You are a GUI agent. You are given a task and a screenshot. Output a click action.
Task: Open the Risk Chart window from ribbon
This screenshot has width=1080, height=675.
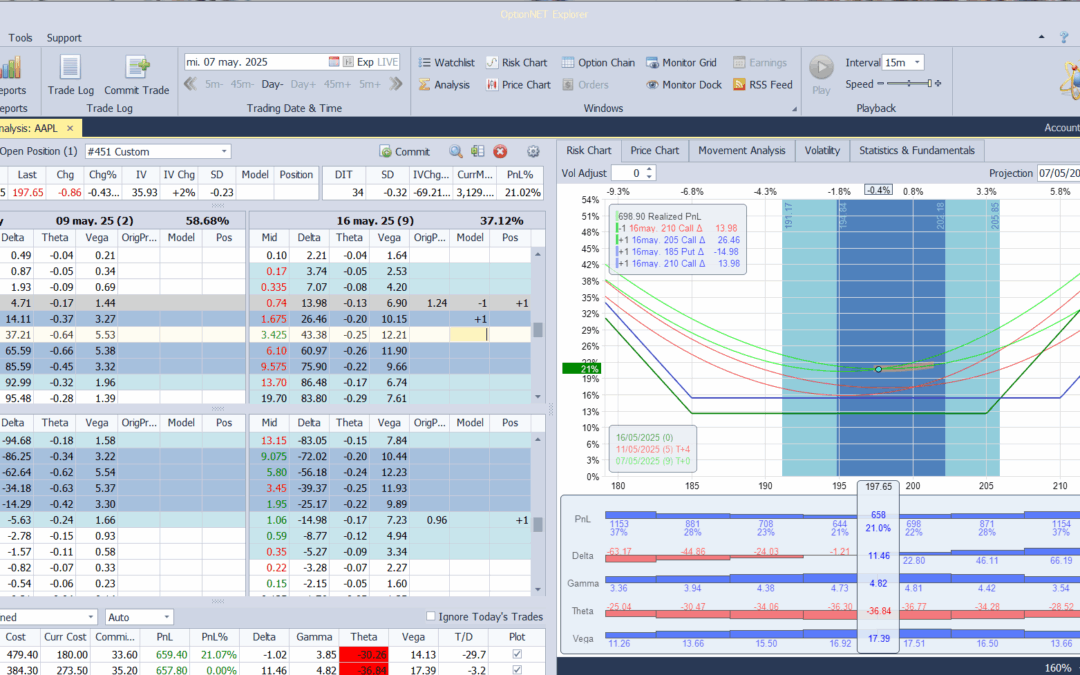516,63
